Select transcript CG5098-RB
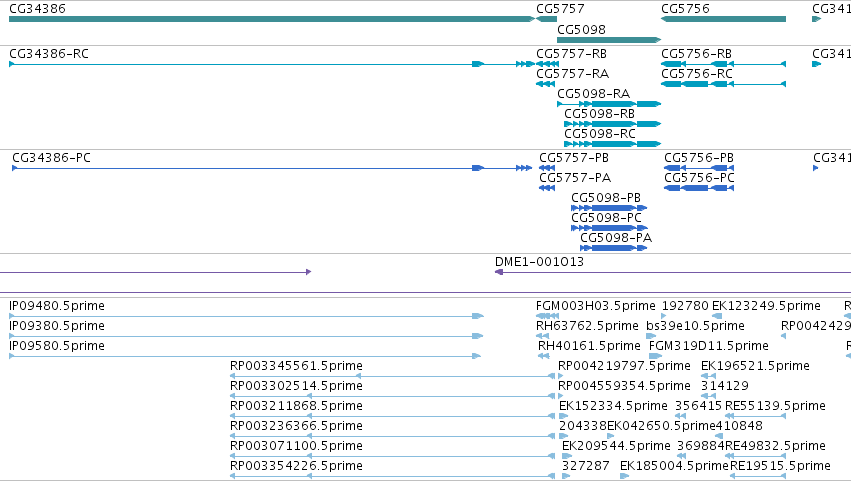 point(599,114)
